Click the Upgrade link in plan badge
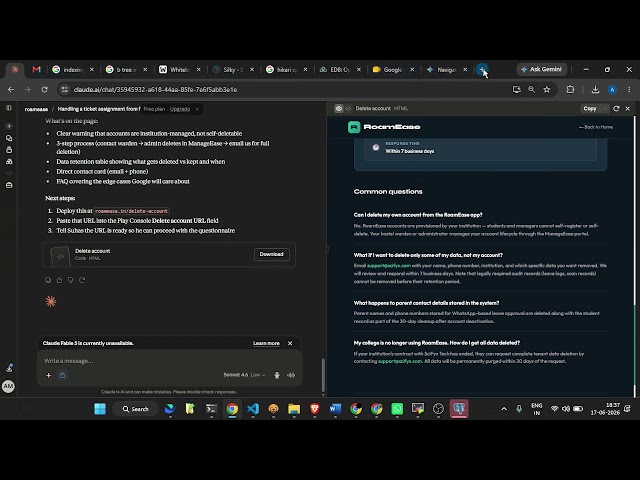 click(x=180, y=109)
